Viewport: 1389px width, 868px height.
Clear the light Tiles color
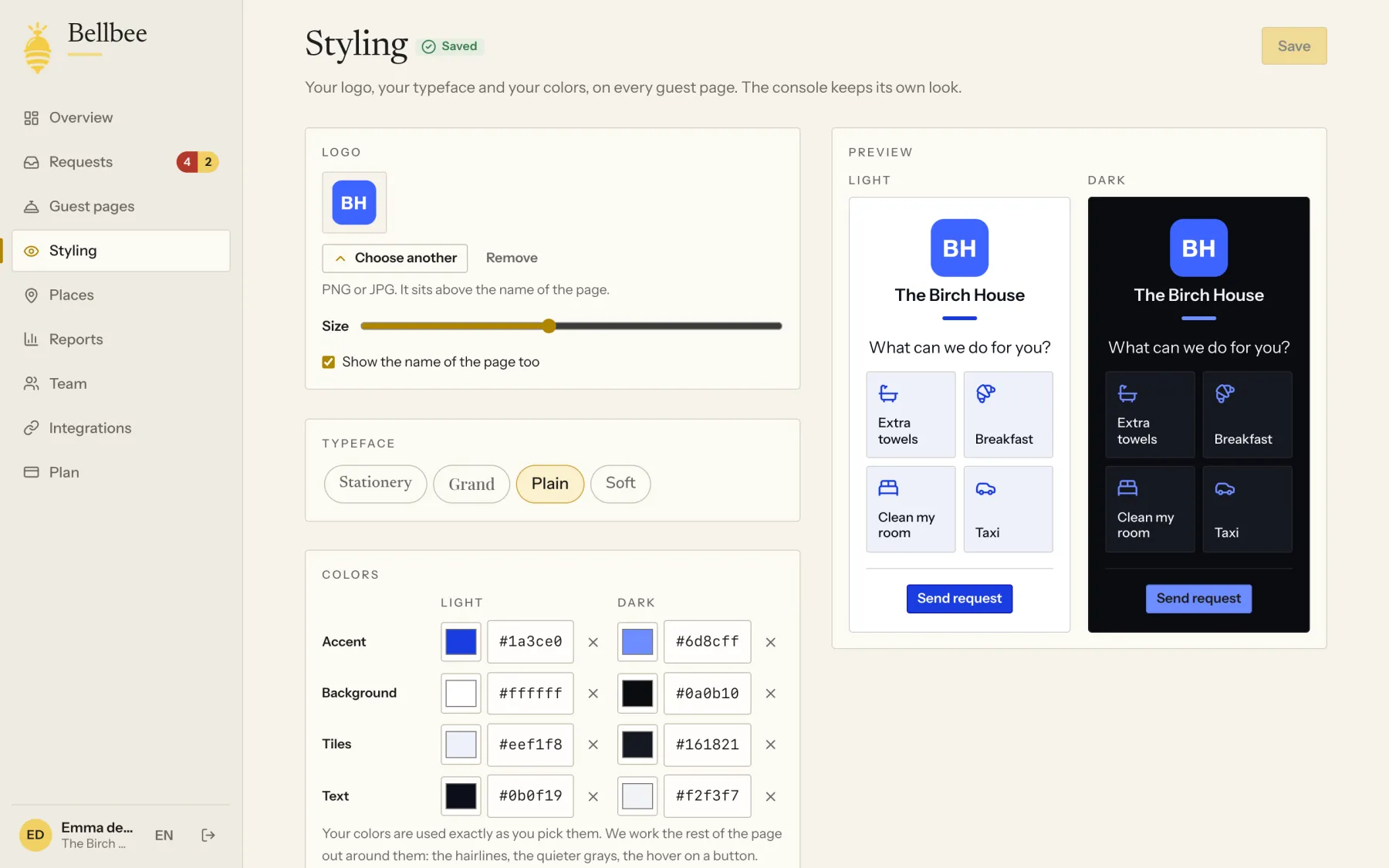[593, 745]
